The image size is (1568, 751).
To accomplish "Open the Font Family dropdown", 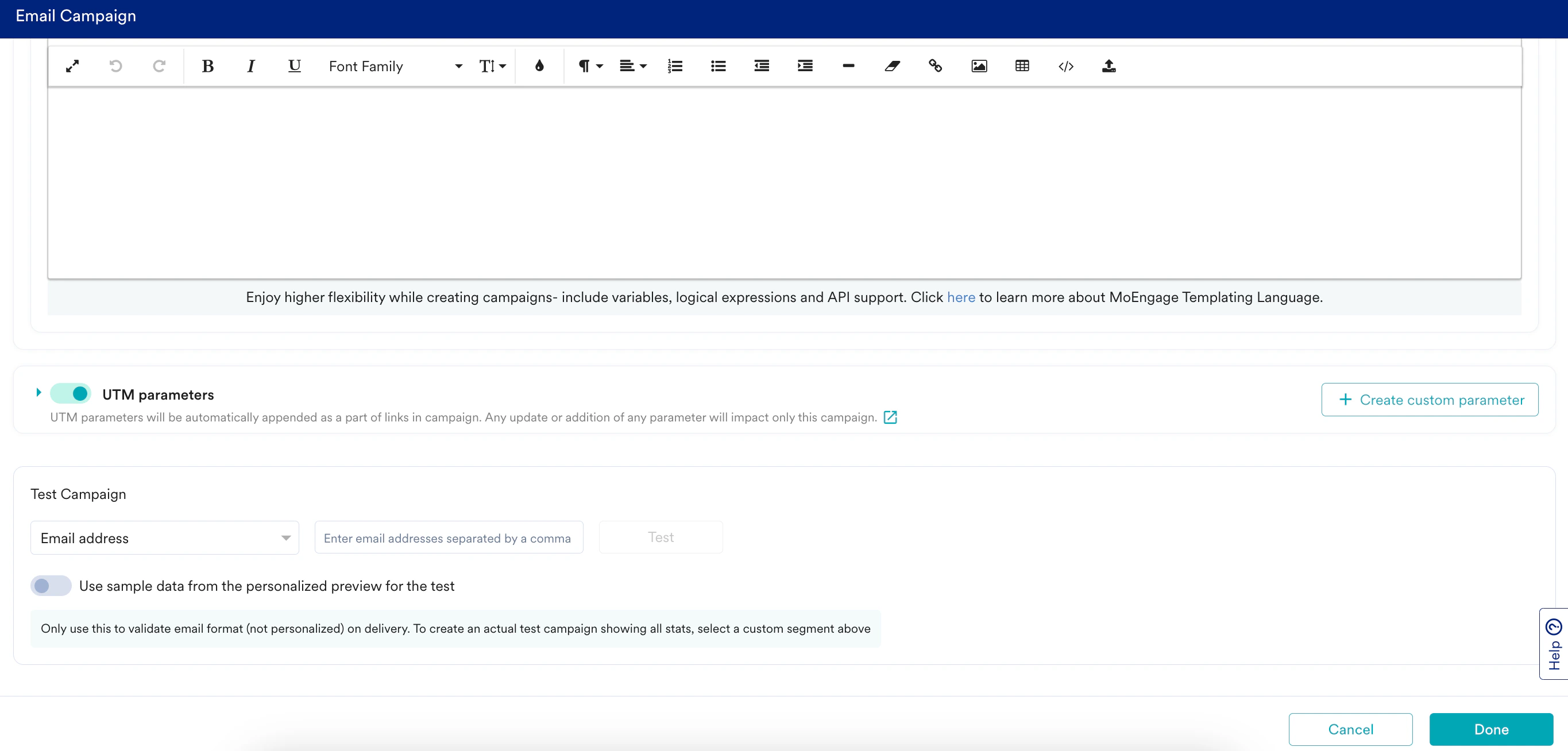I will [395, 65].
